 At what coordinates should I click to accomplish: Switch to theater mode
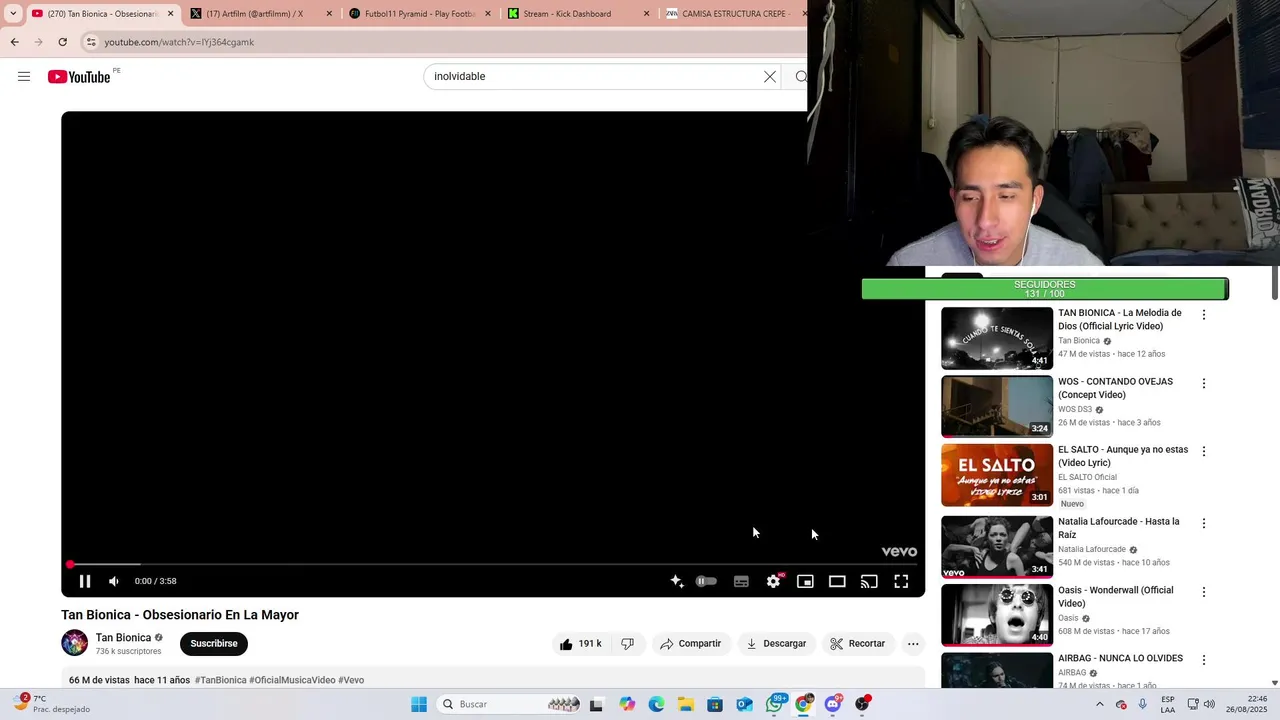(x=837, y=581)
